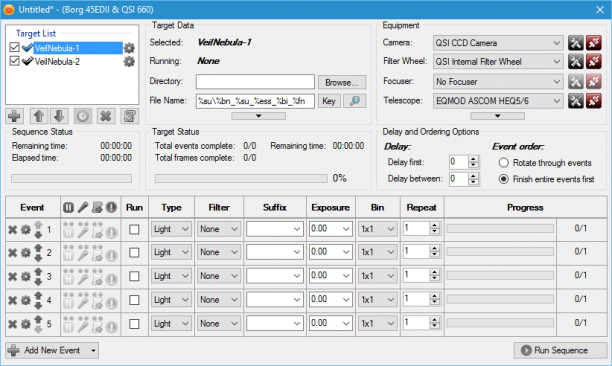Open the Filter Wheel dropdown
The height and width of the screenshot is (366, 612).
click(x=498, y=62)
